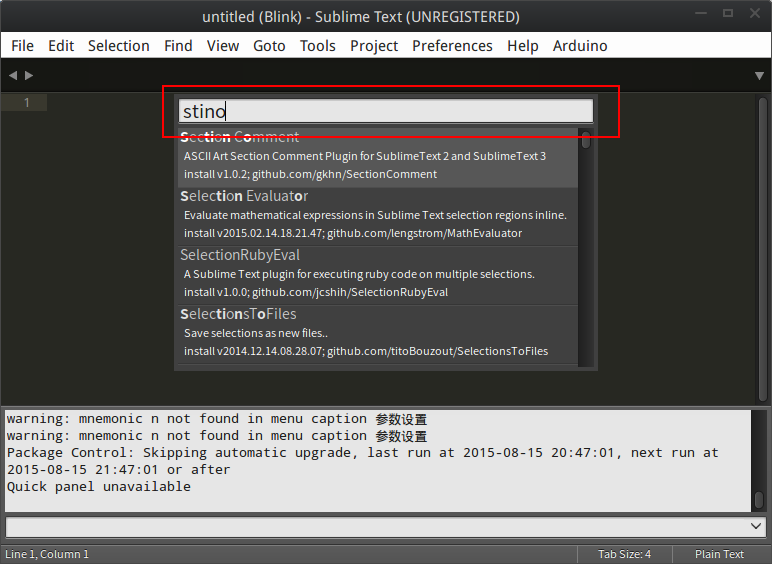The image size is (772, 564).
Task: Close the Sublime Text window
Action: coord(755,13)
